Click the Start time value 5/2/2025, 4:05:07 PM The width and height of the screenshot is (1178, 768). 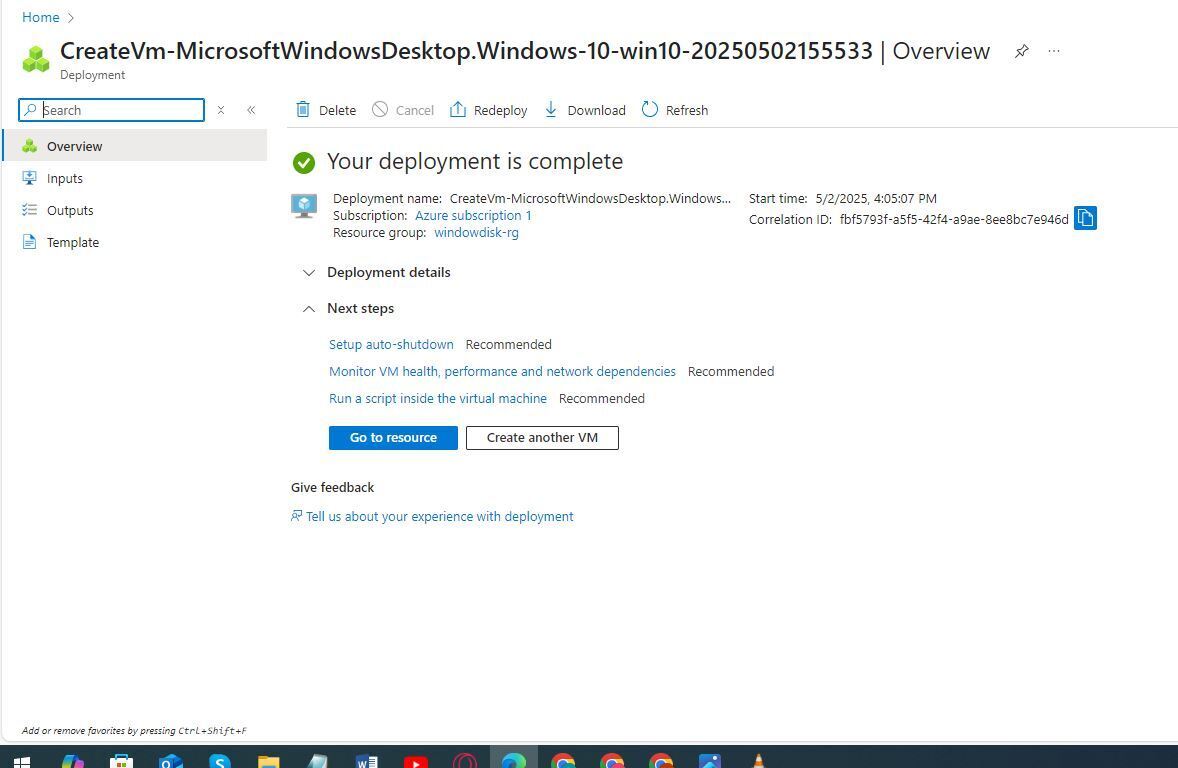point(876,198)
